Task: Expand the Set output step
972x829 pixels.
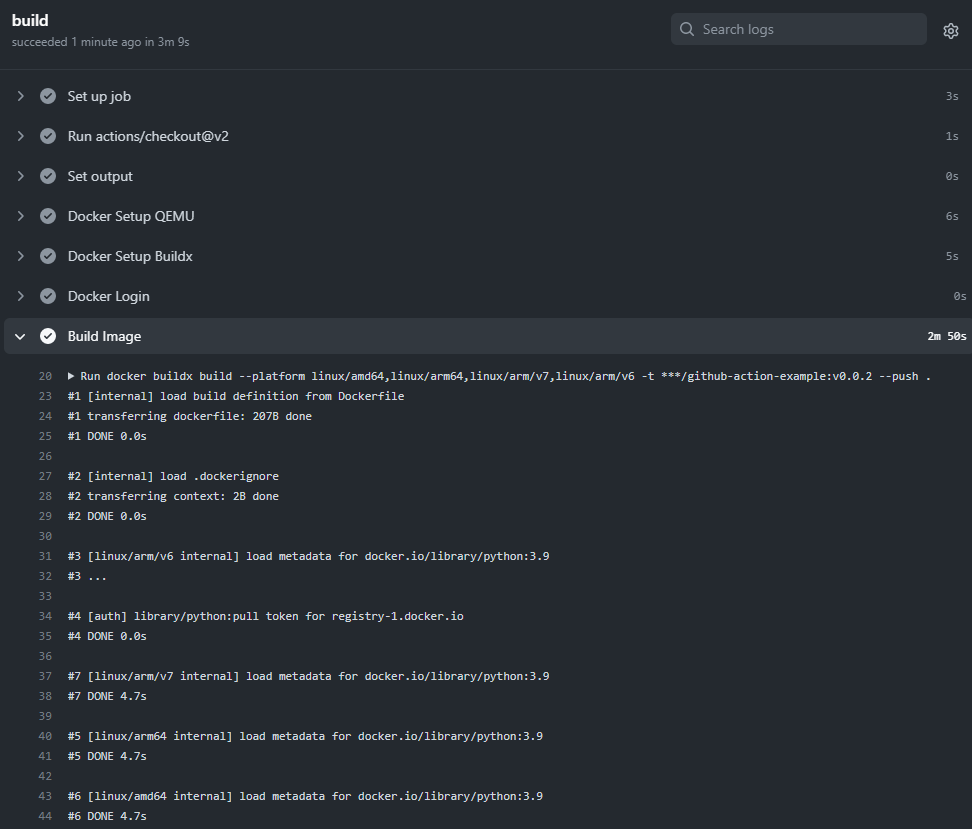Action: [19, 176]
